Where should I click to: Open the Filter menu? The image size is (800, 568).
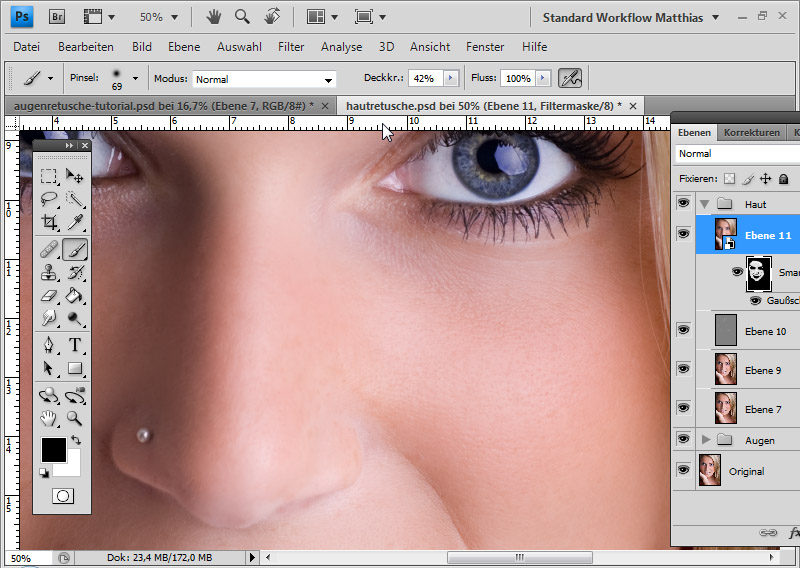point(291,47)
